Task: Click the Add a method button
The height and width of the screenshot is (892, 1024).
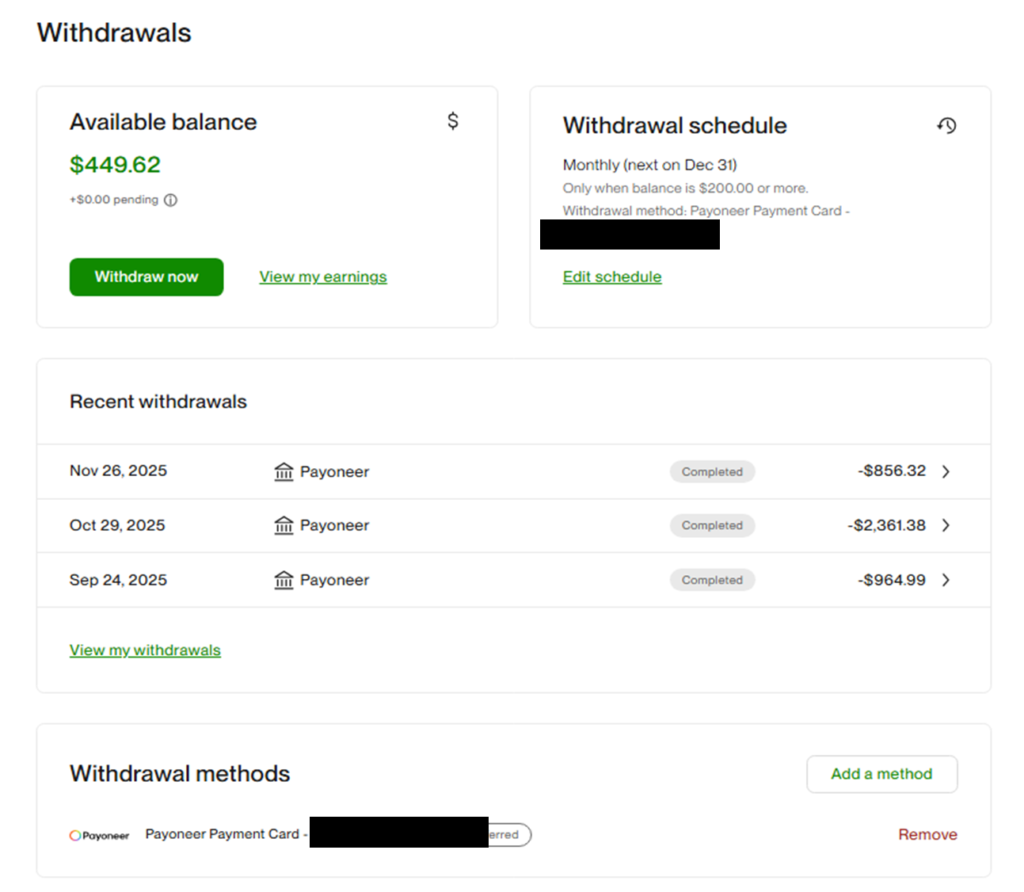Action: coord(881,774)
